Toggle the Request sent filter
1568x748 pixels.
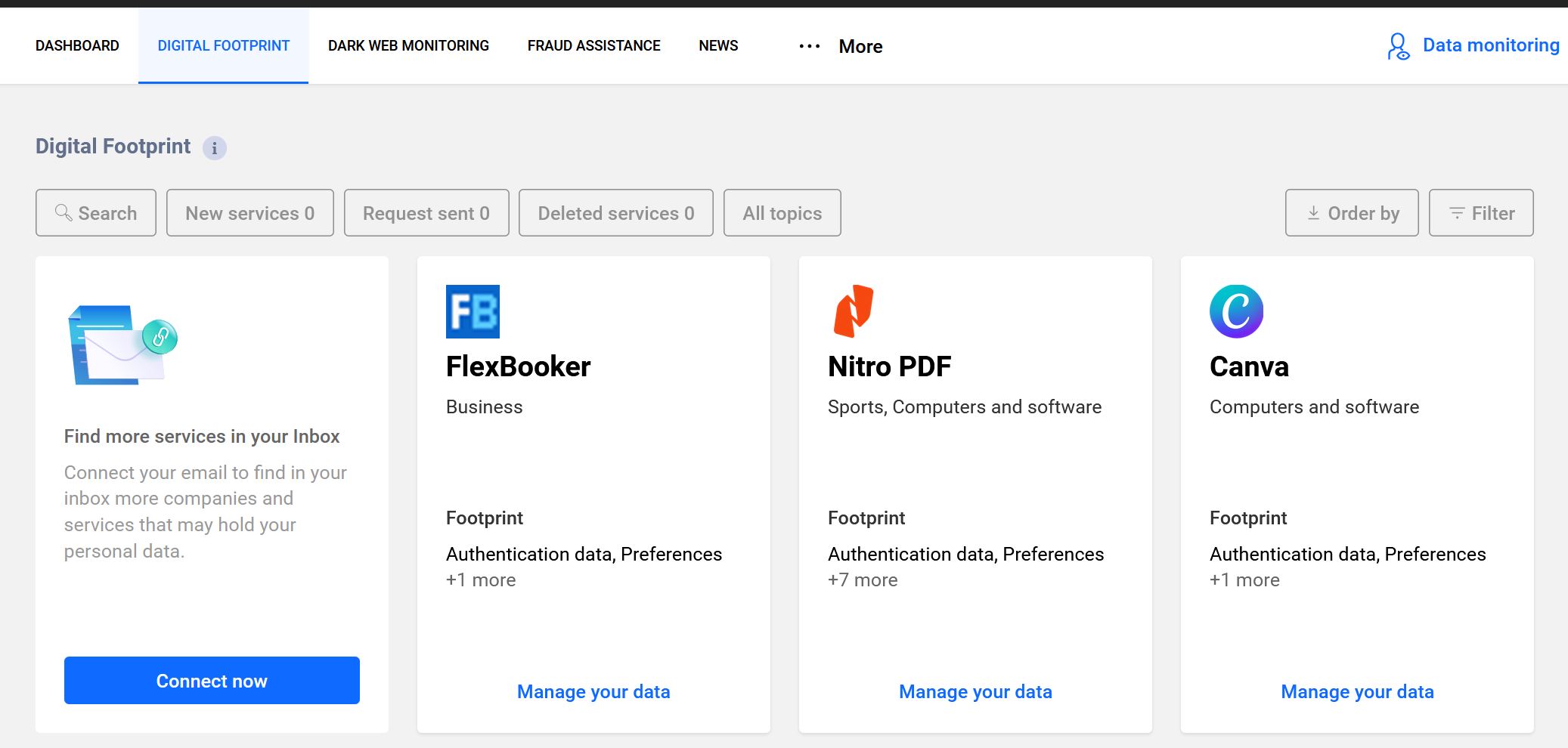click(426, 213)
